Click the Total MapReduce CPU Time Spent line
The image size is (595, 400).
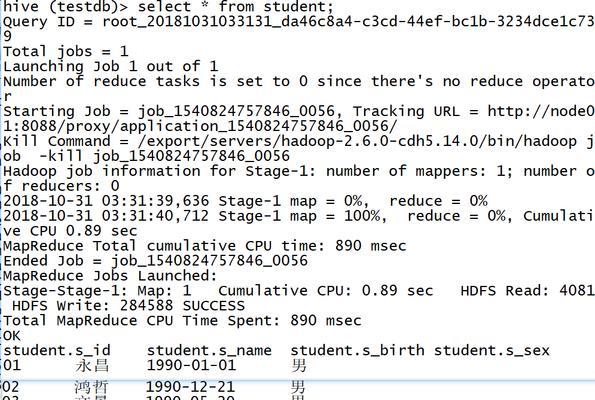[182, 321]
